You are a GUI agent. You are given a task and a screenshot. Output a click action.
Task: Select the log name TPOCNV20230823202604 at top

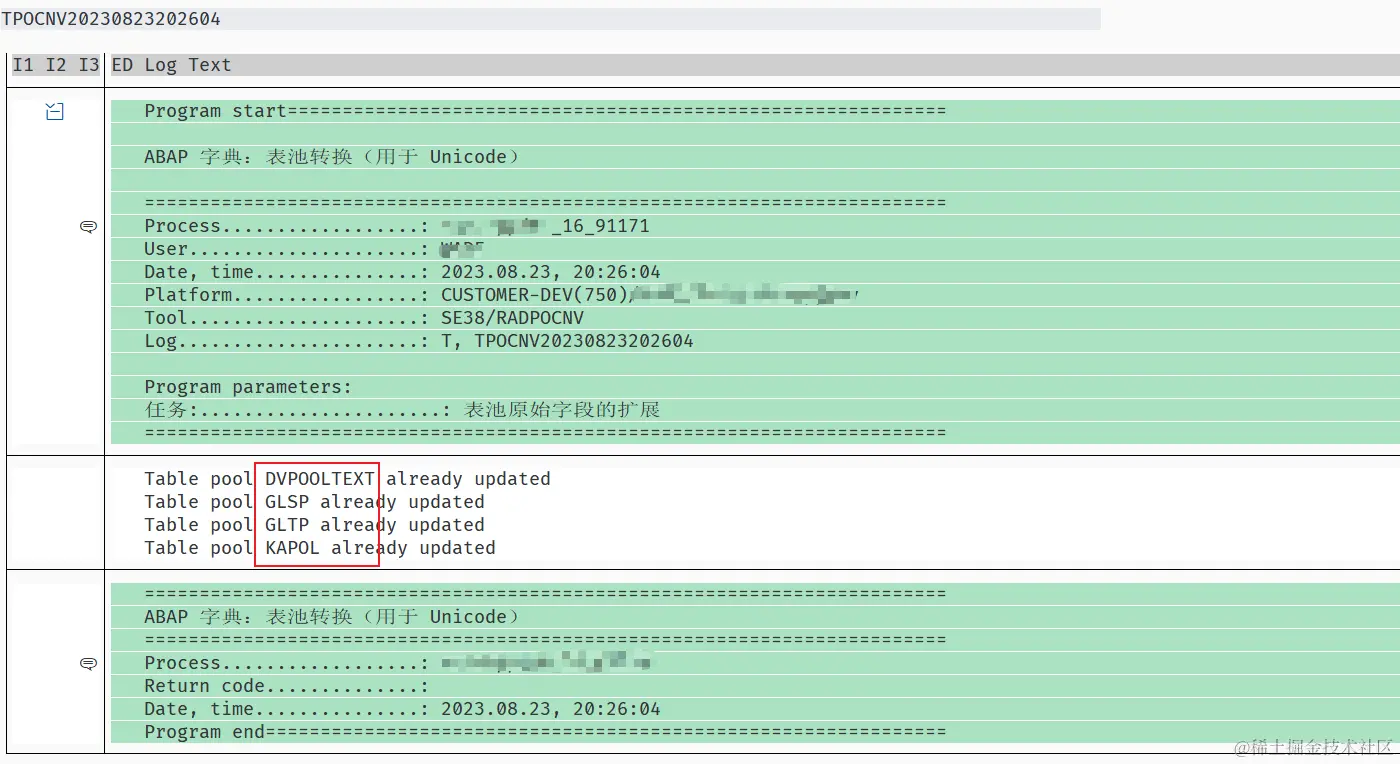click(x=111, y=19)
